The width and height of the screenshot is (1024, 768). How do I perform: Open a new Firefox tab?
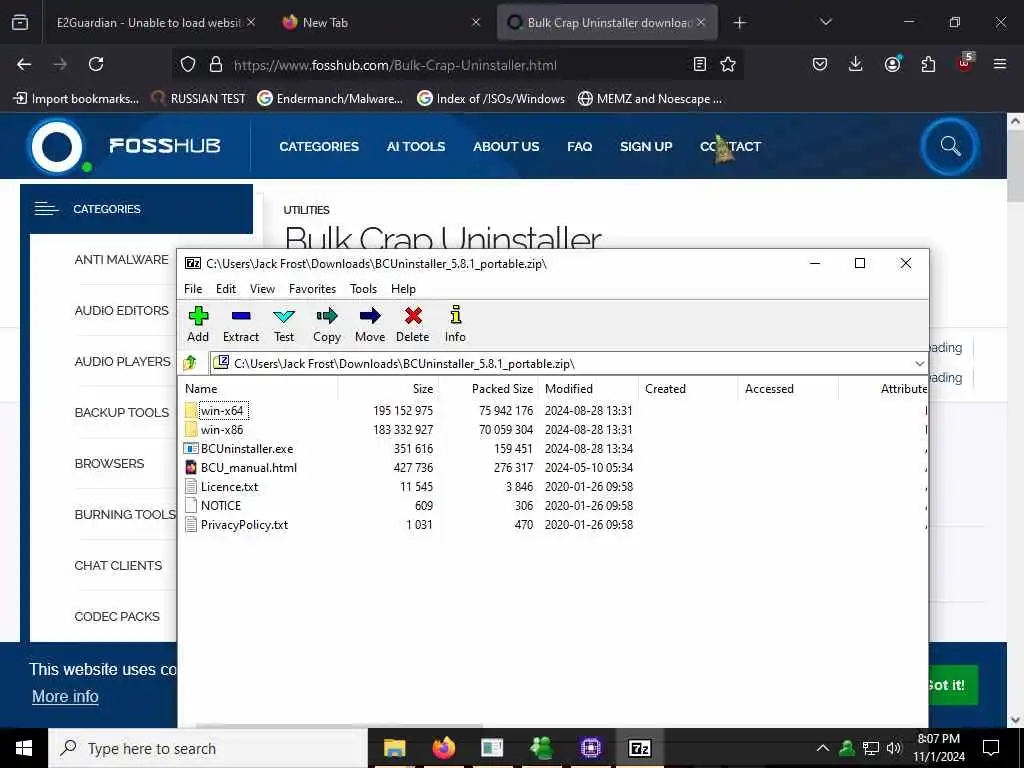739,22
